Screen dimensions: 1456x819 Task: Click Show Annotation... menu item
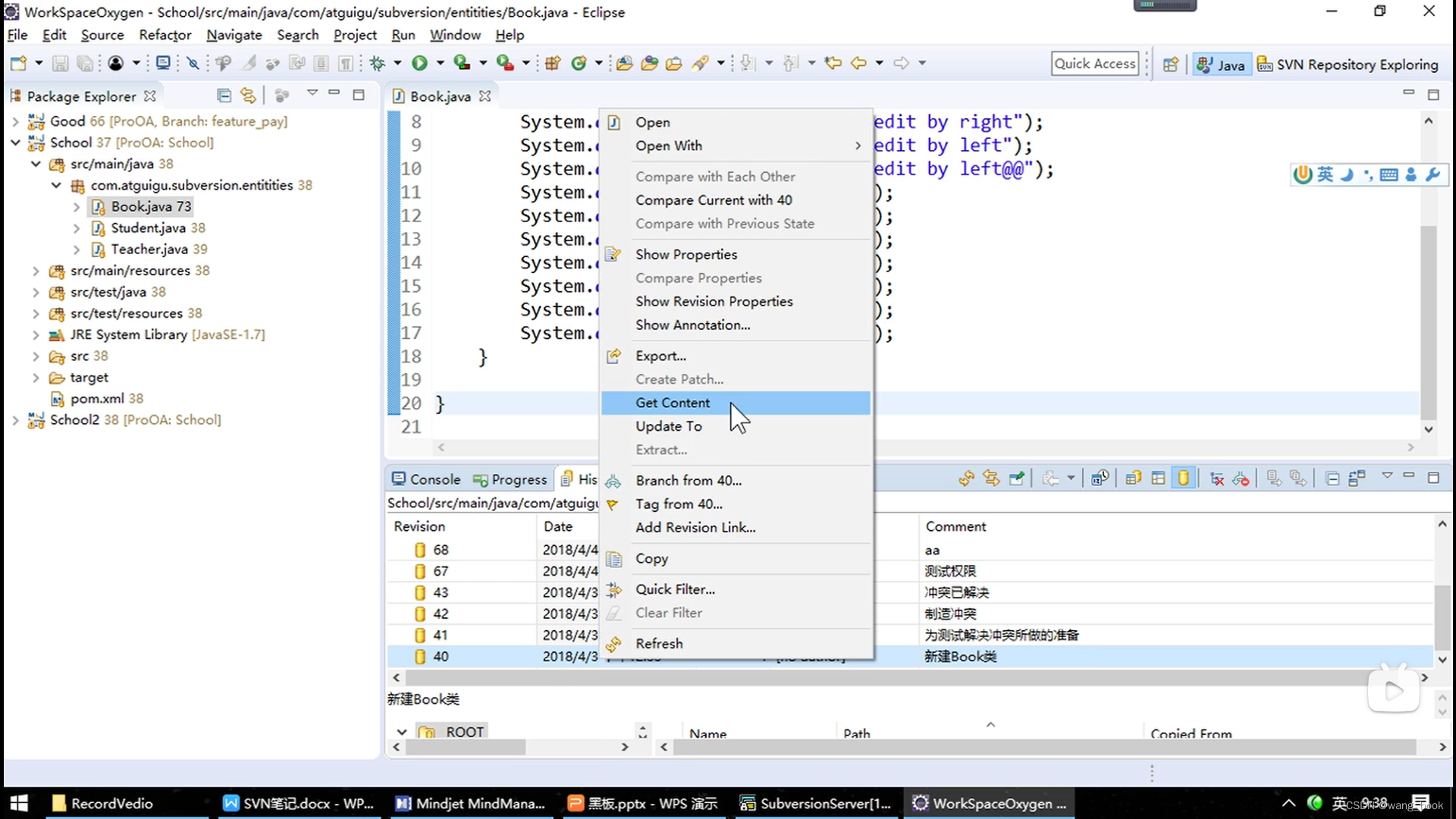(736, 325)
